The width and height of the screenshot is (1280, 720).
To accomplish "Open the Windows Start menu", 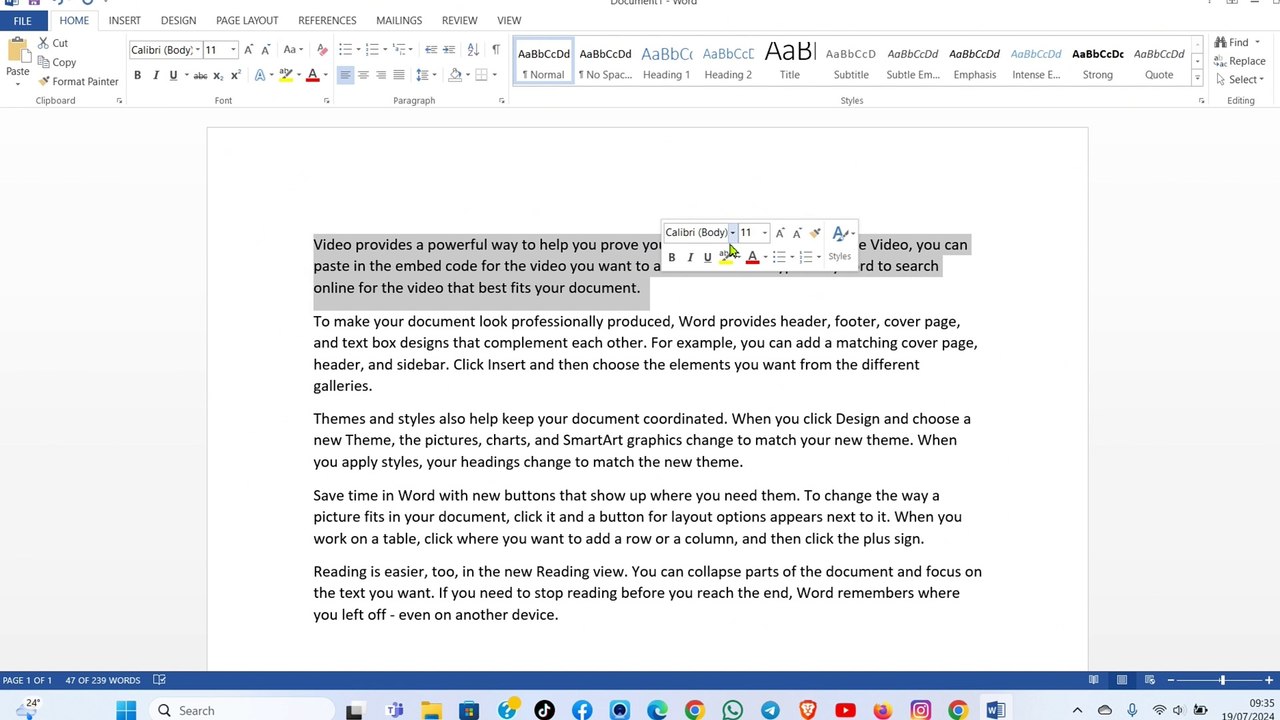I will 126,710.
